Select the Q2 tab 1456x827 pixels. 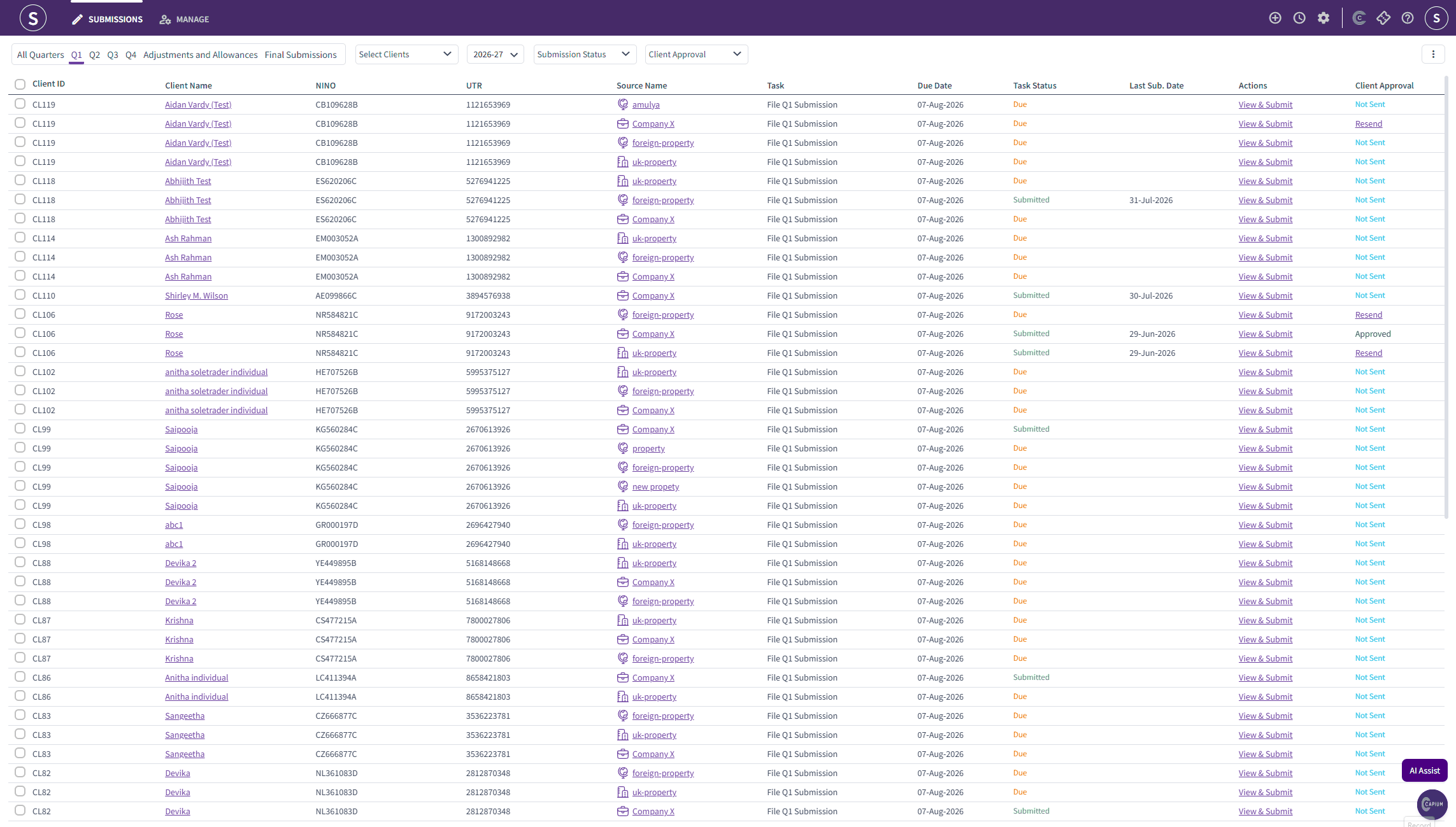click(94, 55)
